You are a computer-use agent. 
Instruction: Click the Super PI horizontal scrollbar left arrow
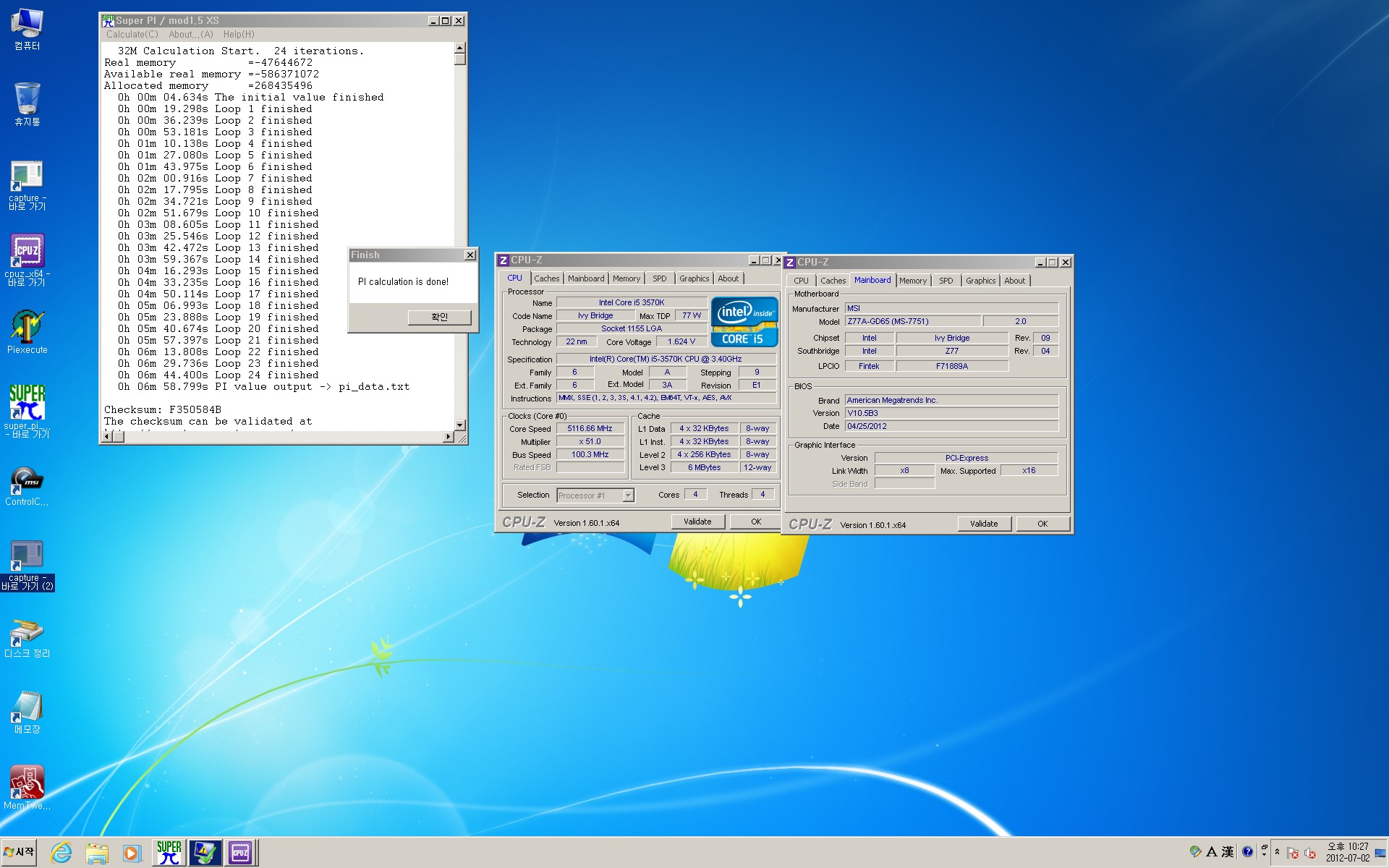pos(107,436)
